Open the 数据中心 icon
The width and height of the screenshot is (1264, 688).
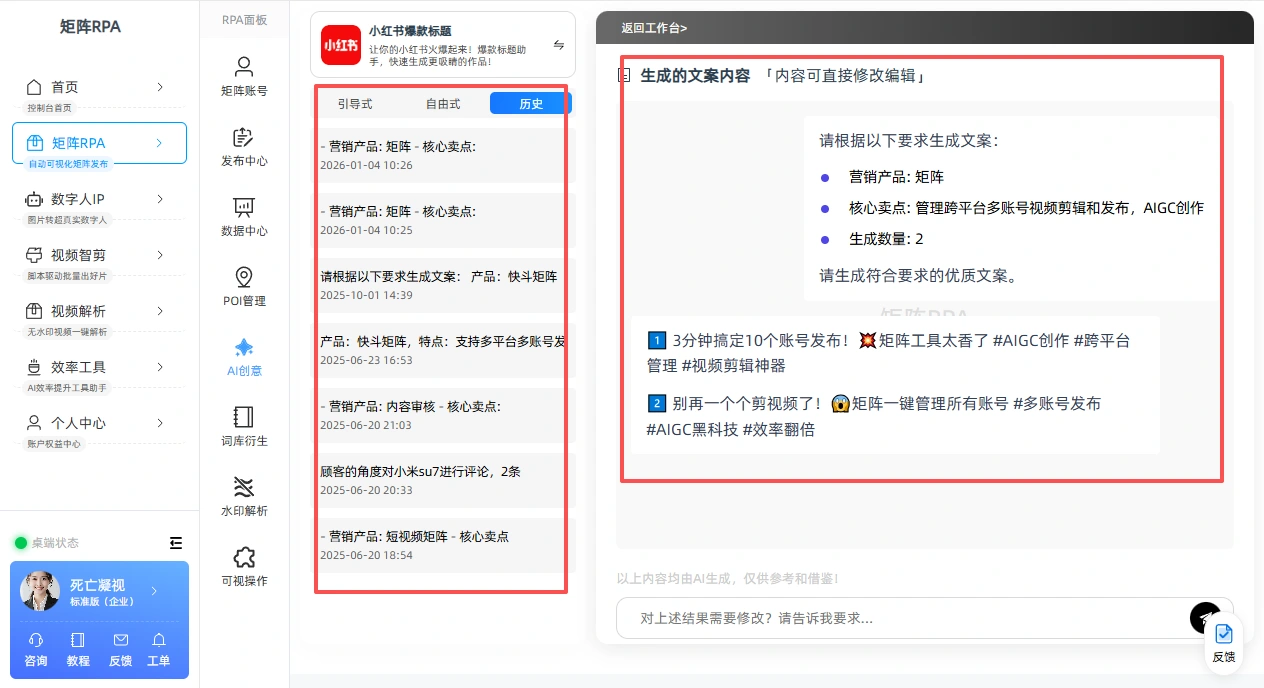pos(244,207)
